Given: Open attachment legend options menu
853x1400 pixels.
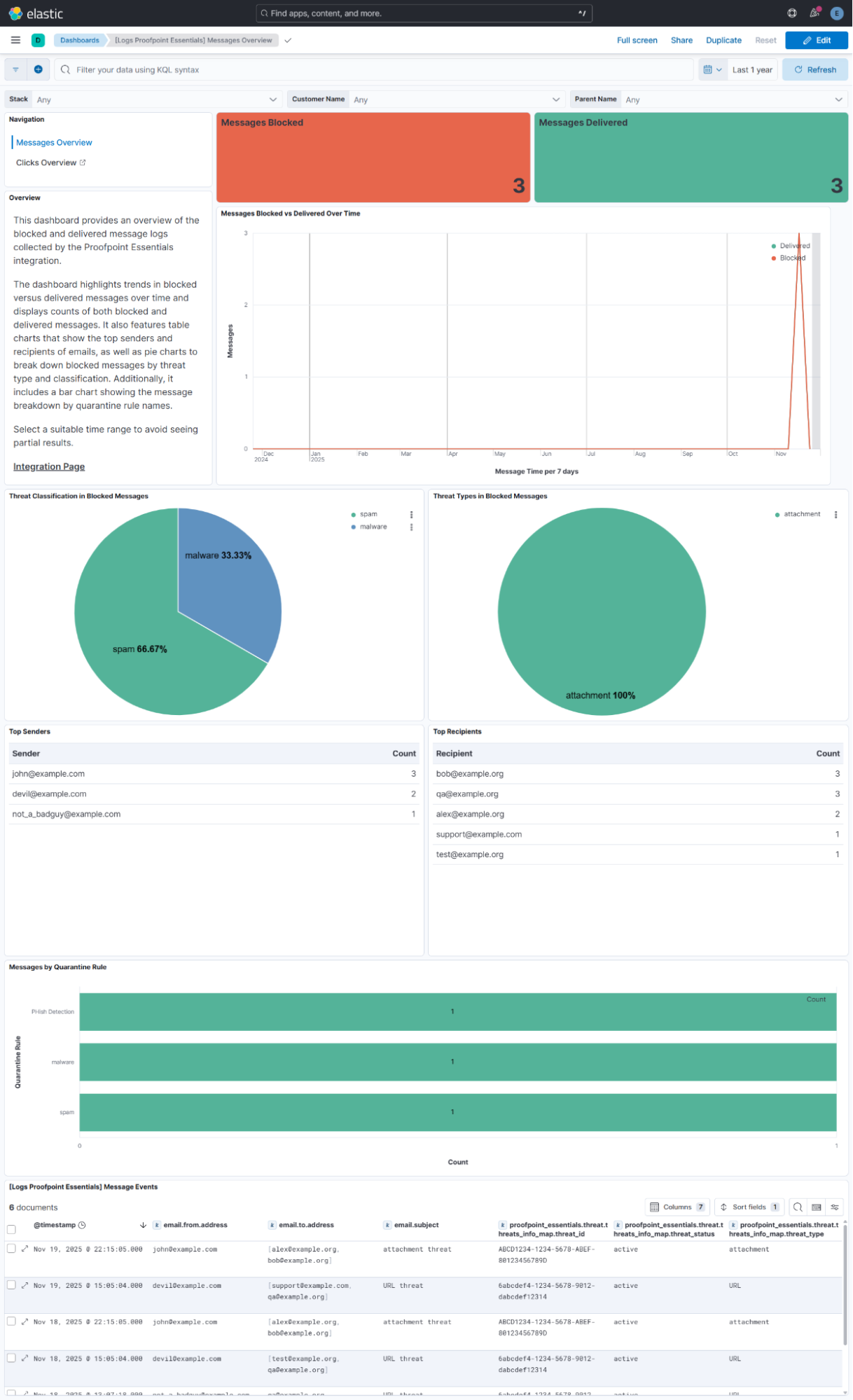Looking at the screenshot, I should (x=836, y=515).
